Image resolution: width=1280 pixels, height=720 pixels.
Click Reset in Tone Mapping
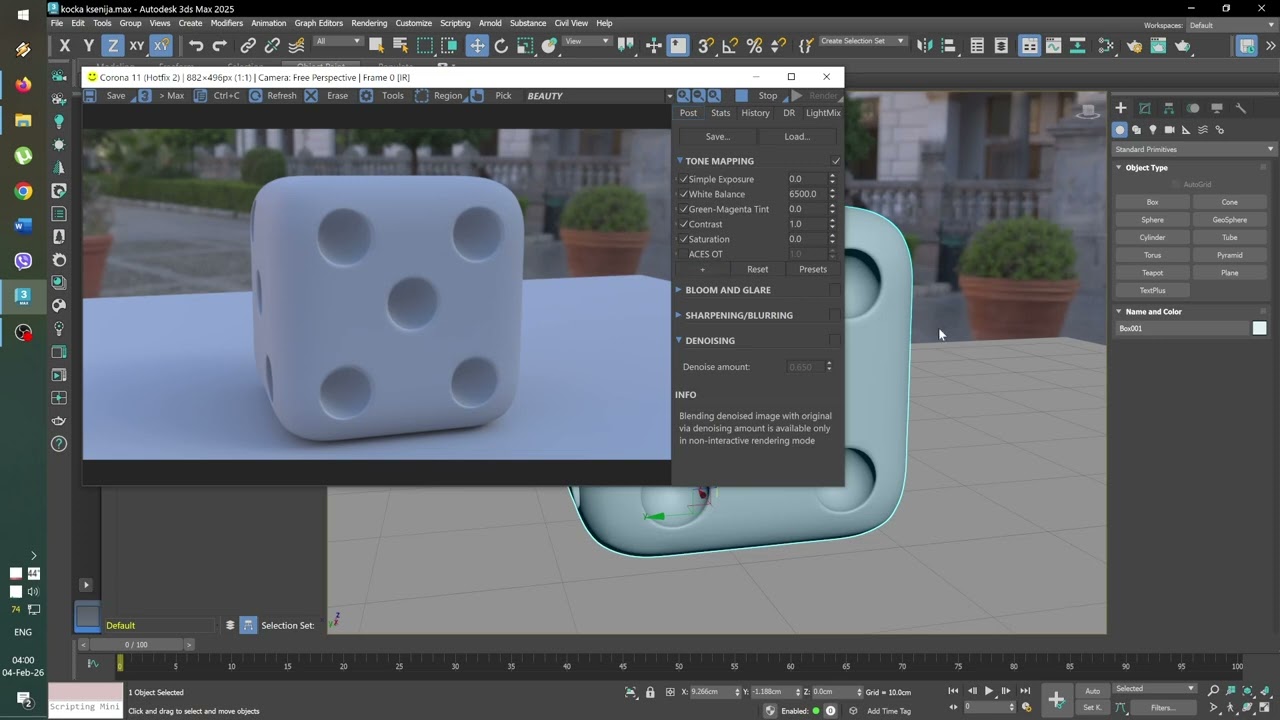tap(757, 269)
